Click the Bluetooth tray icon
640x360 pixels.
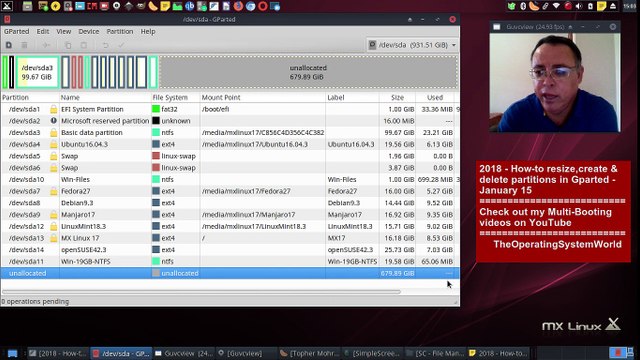pyautogui.click(x=523, y=6)
